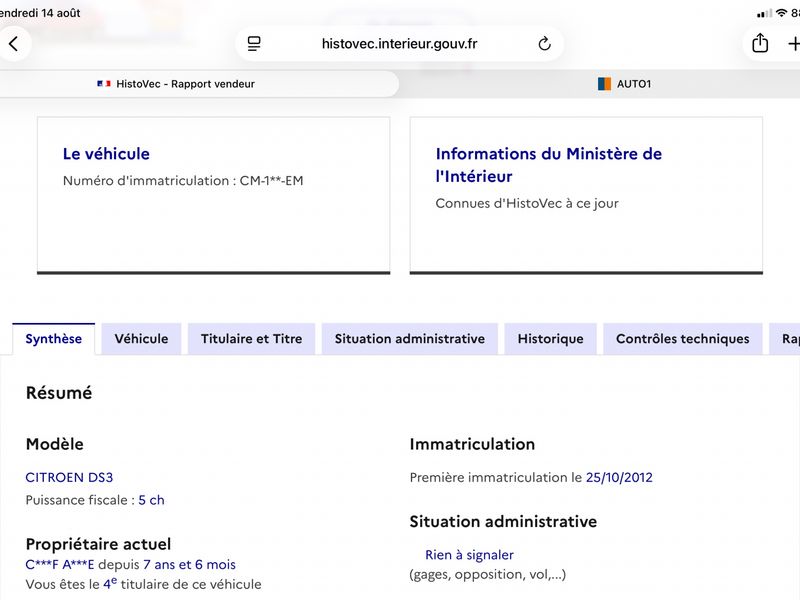Switch to HistoVec - Rapport vendeur tab
Image resolution: width=800 pixels, height=600 pixels.
[199, 84]
